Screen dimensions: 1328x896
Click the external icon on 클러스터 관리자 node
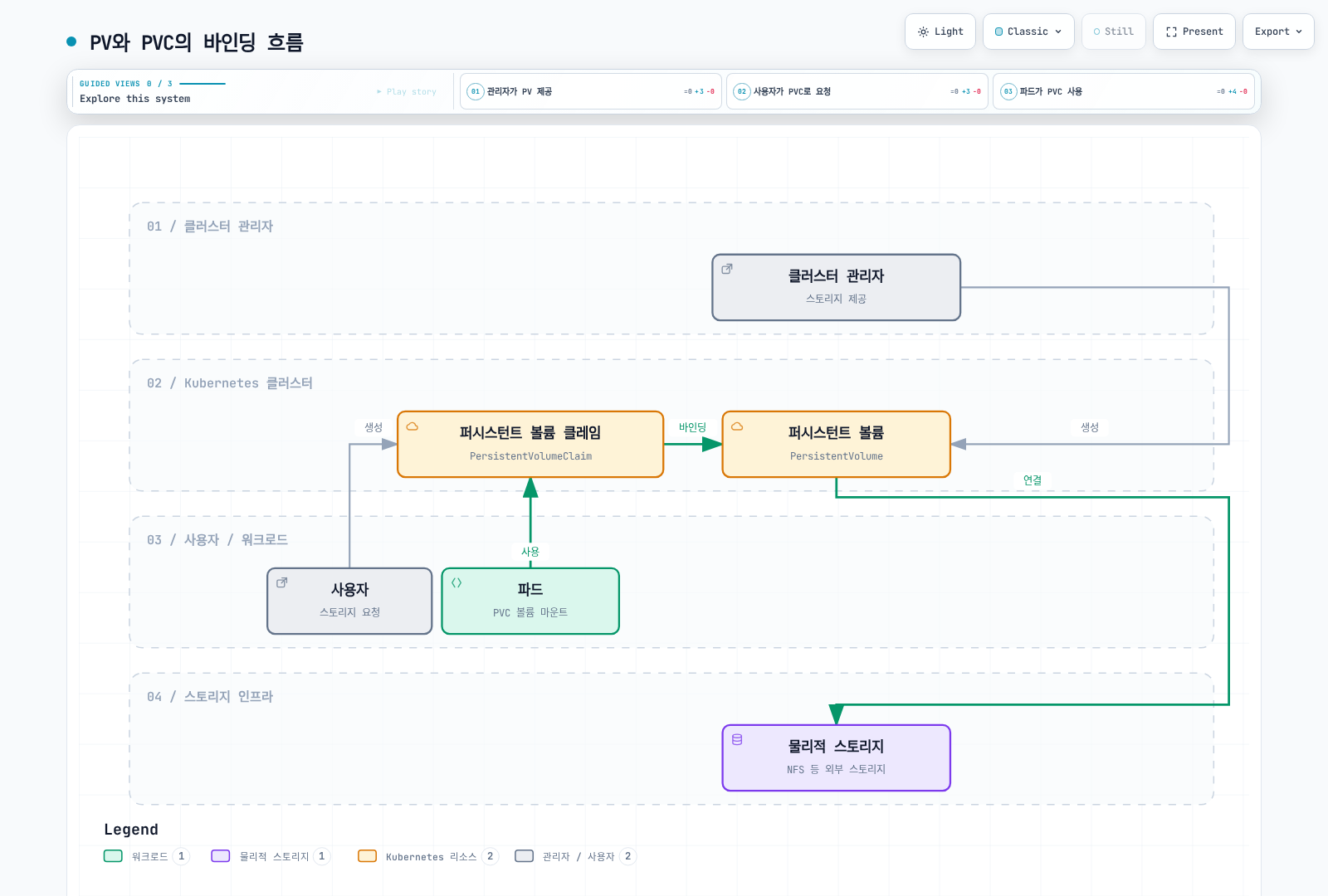[727, 269]
